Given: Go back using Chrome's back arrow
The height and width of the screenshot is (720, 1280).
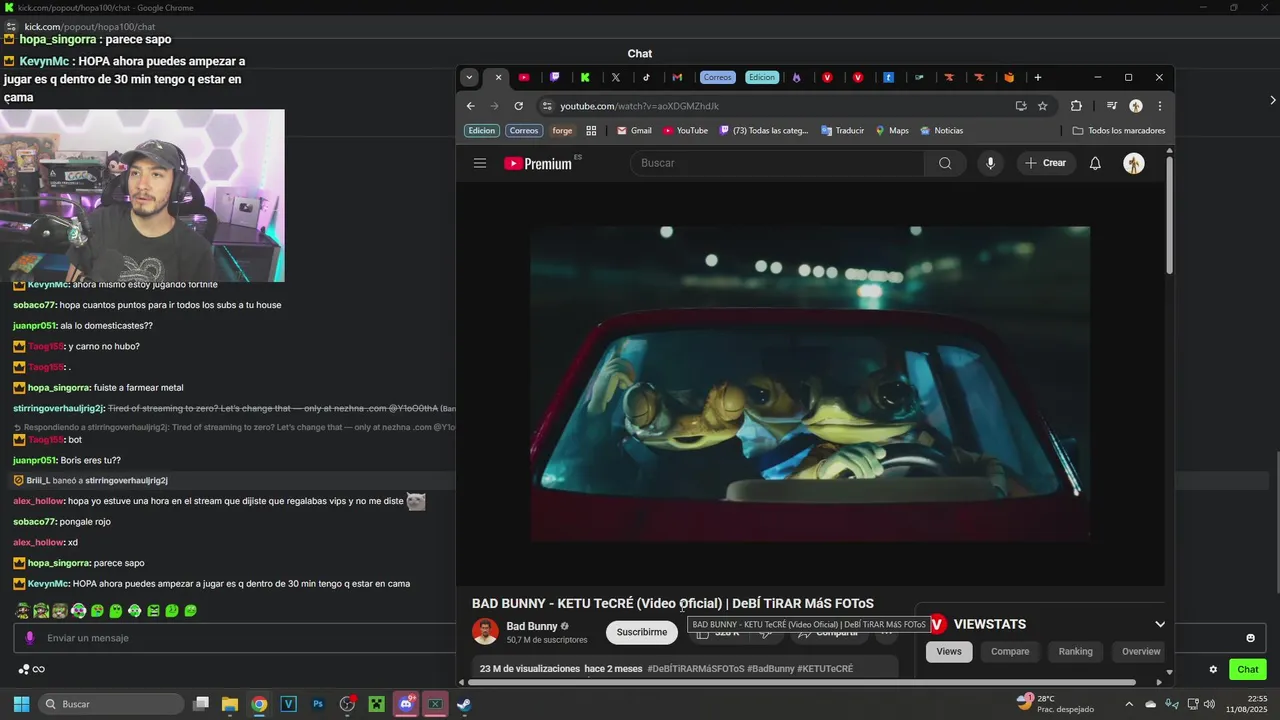Looking at the screenshot, I should pyautogui.click(x=471, y=106).
